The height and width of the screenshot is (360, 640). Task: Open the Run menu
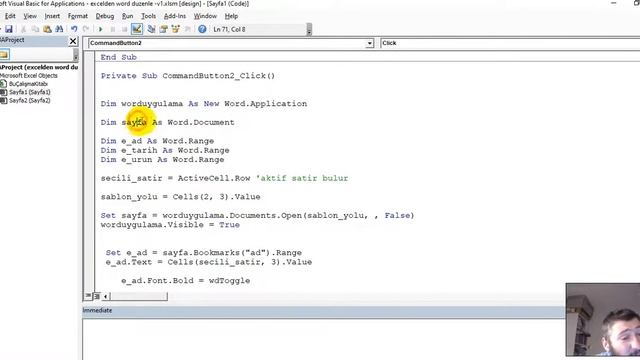[127, 16]
